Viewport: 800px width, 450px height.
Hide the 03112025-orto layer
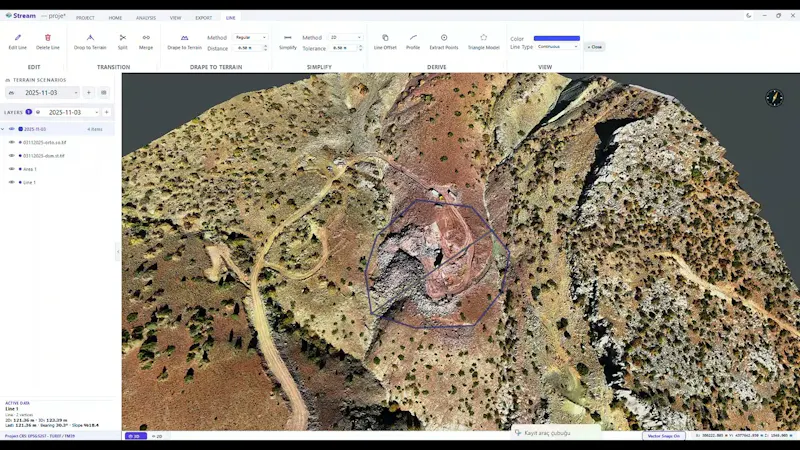pos(12,142)
